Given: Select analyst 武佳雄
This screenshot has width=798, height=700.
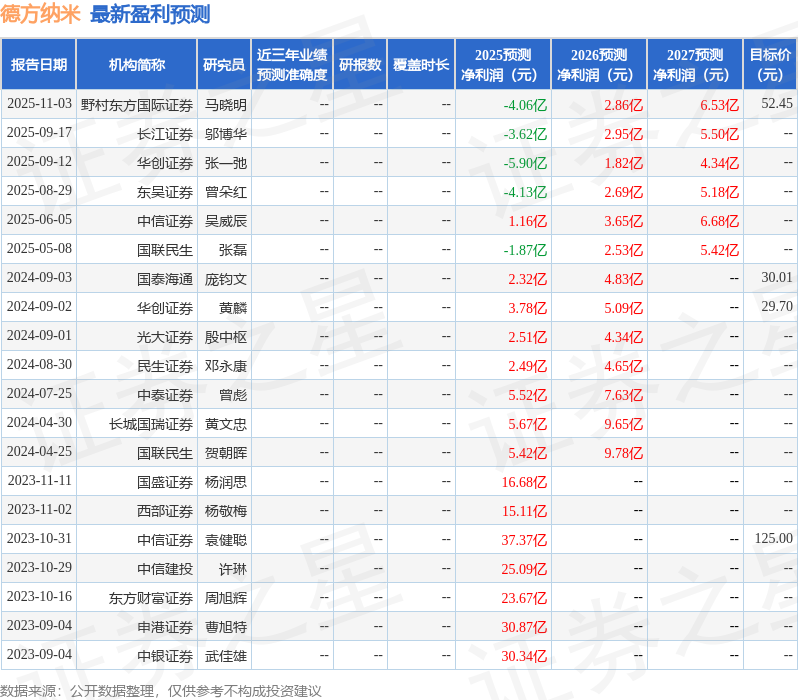Looking at the screenshot, I should click(x=225, y=656).
